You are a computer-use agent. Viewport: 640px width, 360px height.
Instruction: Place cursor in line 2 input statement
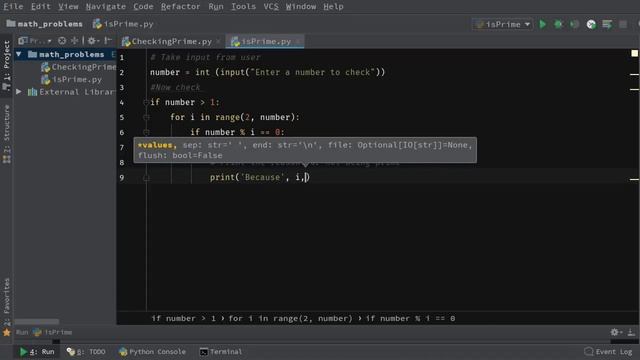pyautogui.click(x=267, y=73)
